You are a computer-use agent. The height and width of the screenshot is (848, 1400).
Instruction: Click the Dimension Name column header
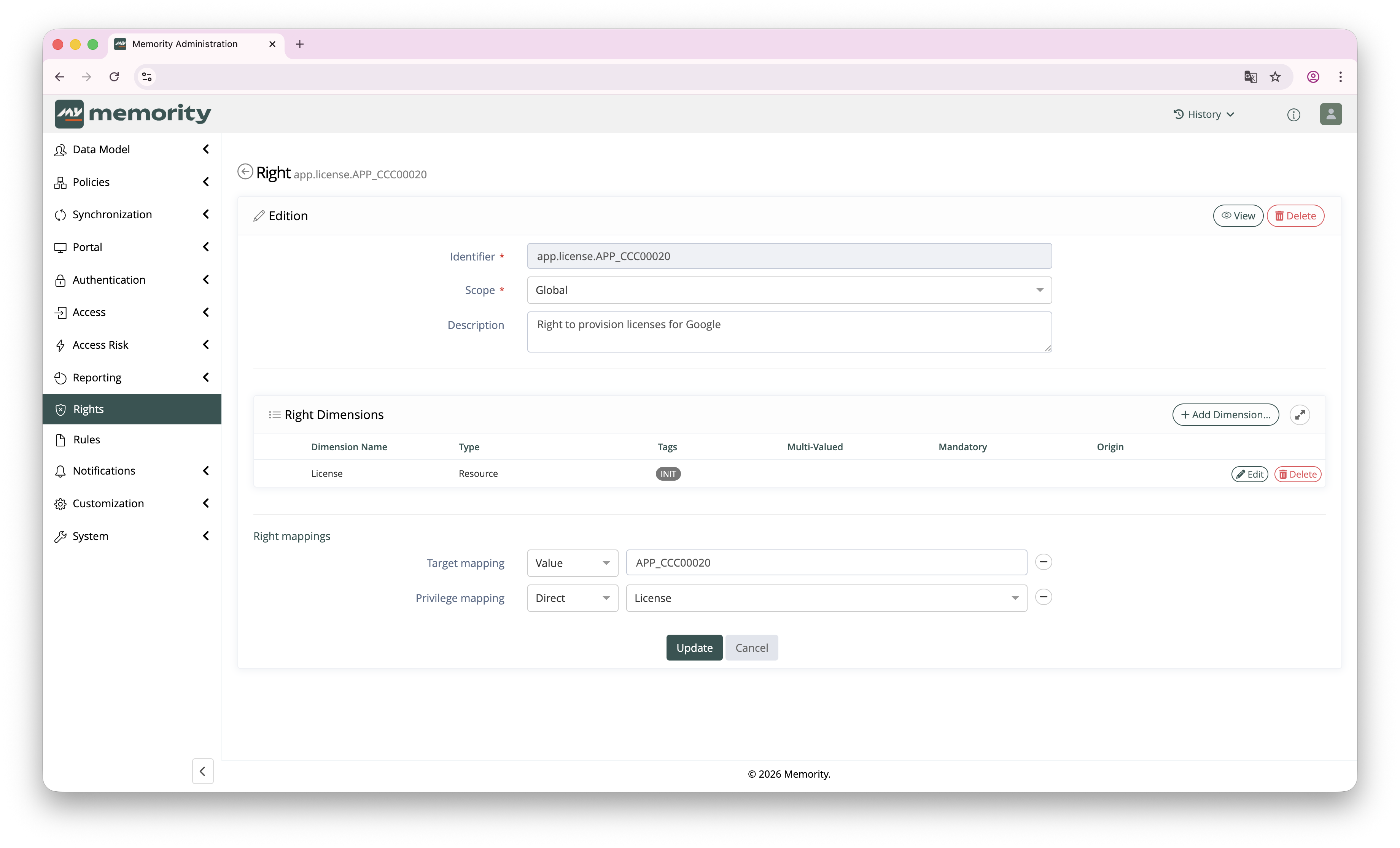(349, 447)
